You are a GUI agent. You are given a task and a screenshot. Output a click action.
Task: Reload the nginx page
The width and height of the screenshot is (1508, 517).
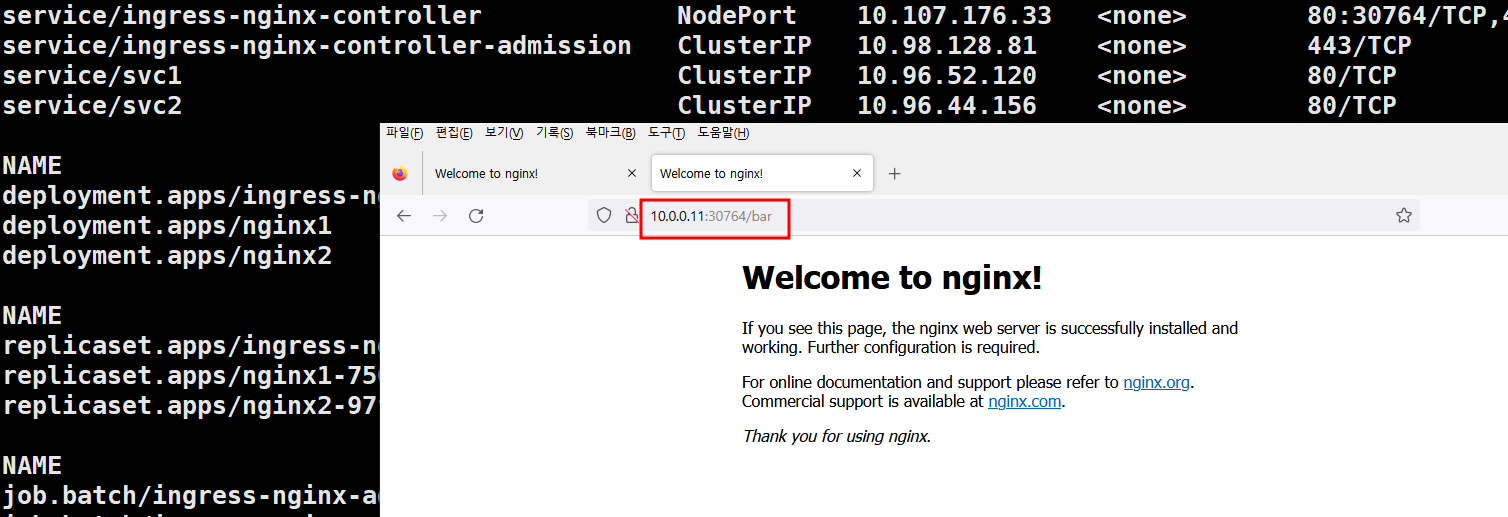click(476, 216)
